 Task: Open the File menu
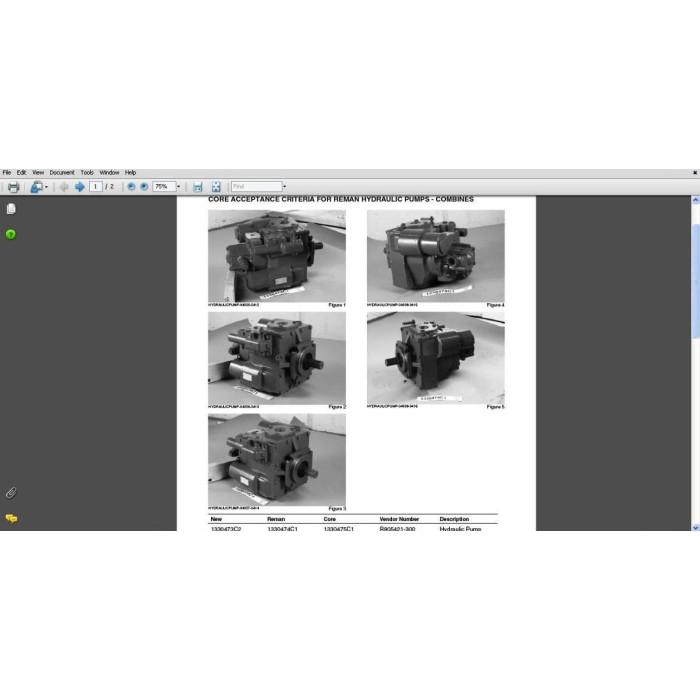pos(7,172)
